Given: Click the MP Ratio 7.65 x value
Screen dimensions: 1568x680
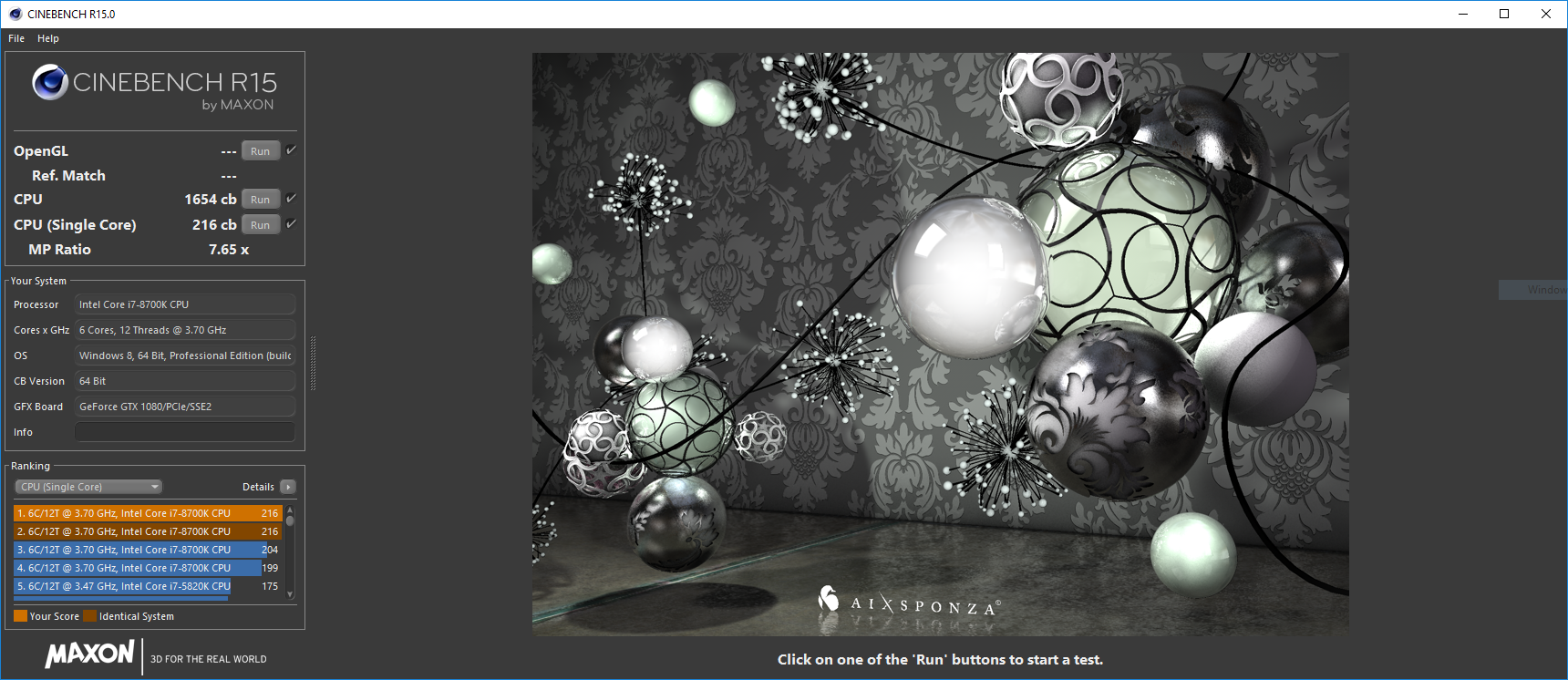Looking at the screenshot, I should 229,249.
